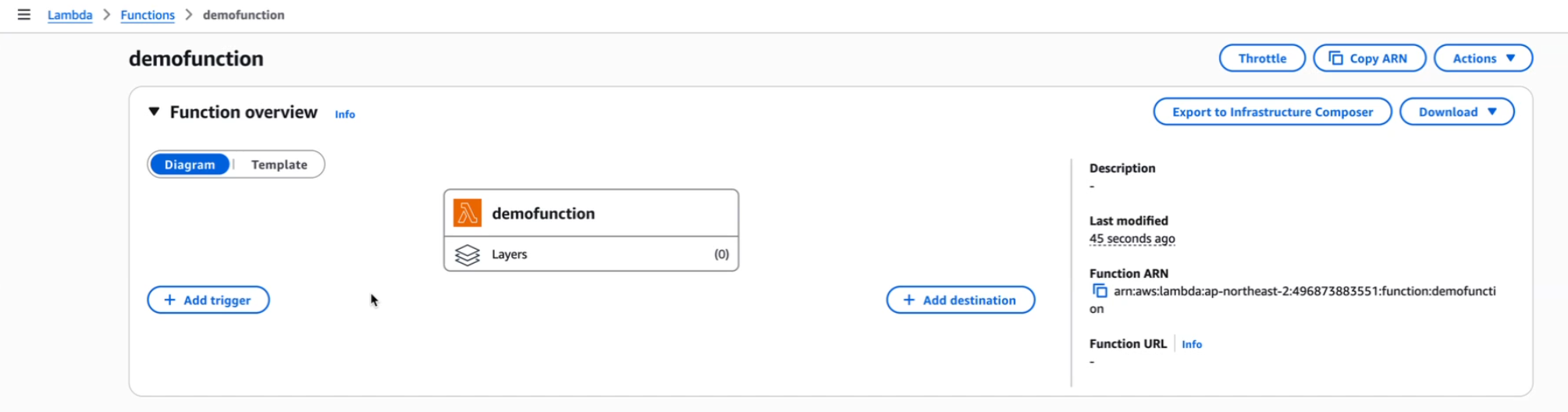The image size is (1568, 412).
Task: Open the Download dropdown
Action: pyautogui.click(x=1456, y=112)
